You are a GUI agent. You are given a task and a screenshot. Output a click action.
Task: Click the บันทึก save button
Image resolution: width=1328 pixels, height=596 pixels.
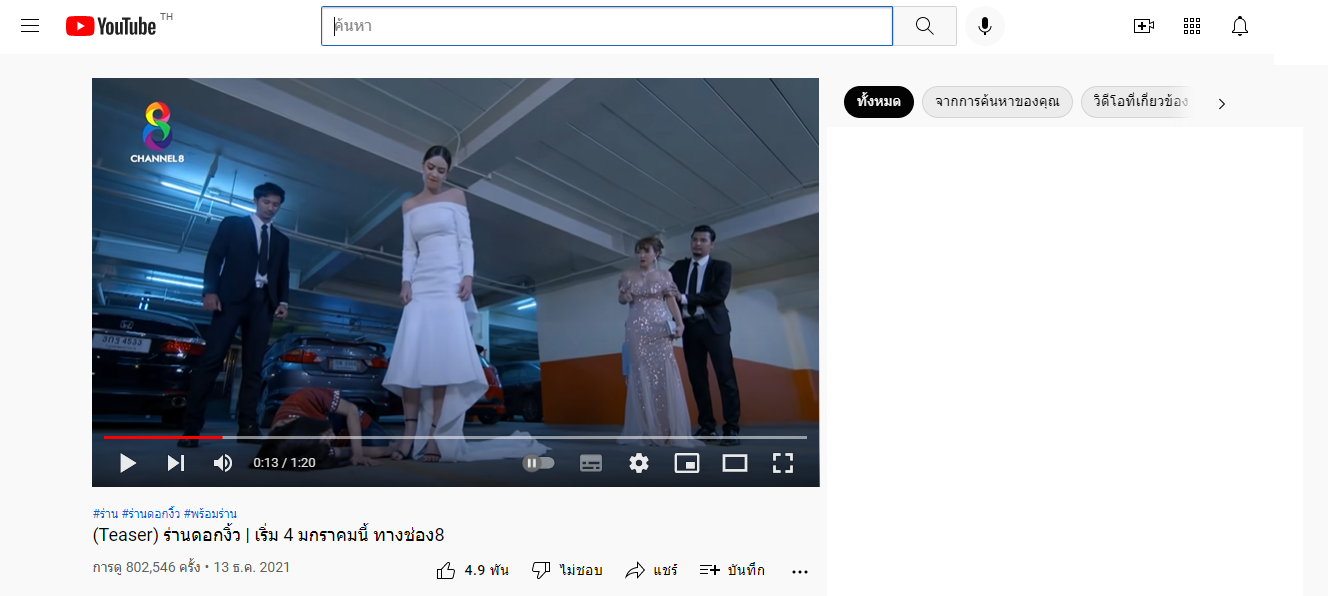click(x=732, y=570)
